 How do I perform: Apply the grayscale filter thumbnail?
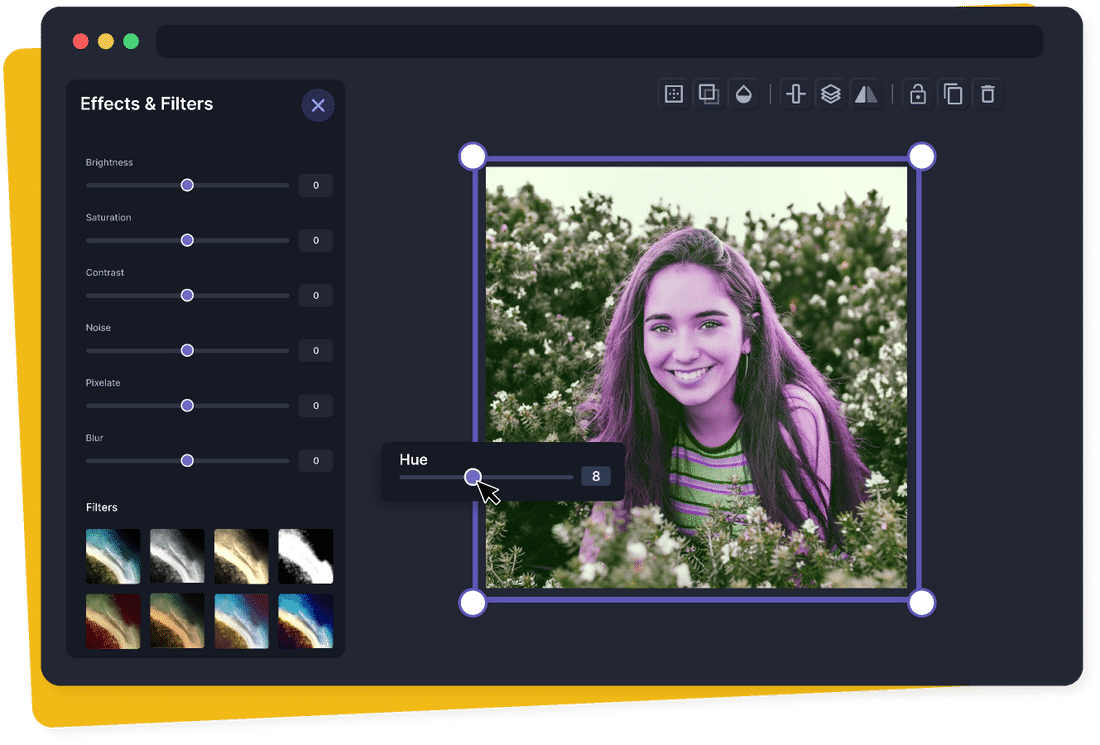177,556
